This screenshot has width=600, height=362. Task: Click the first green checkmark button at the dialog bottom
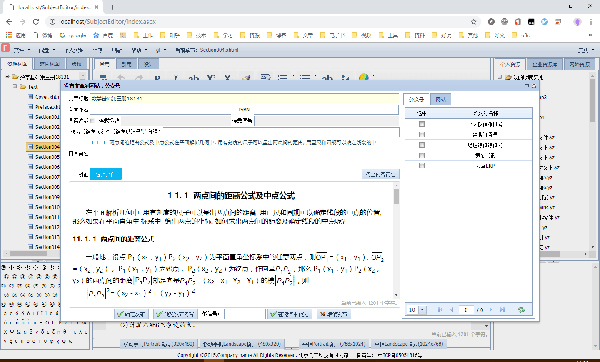[131, 314]
